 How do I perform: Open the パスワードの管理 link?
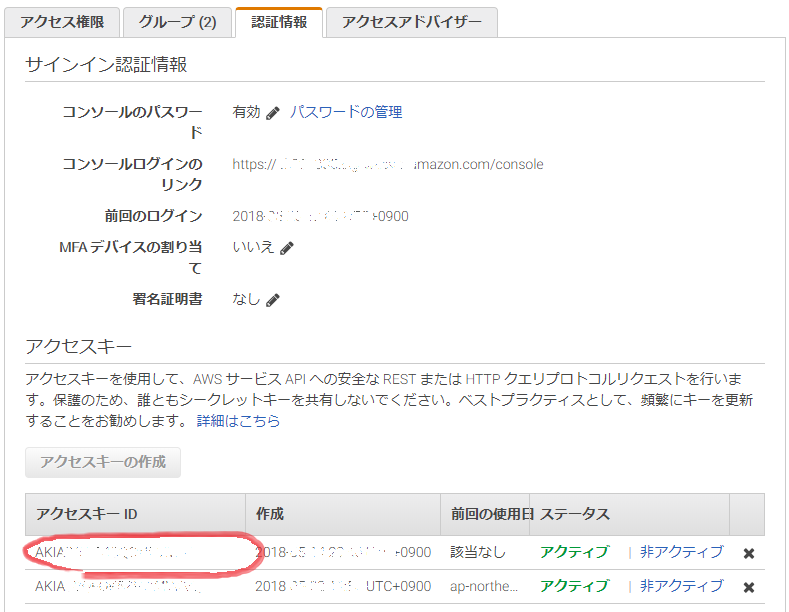click(x=346, y=112)
